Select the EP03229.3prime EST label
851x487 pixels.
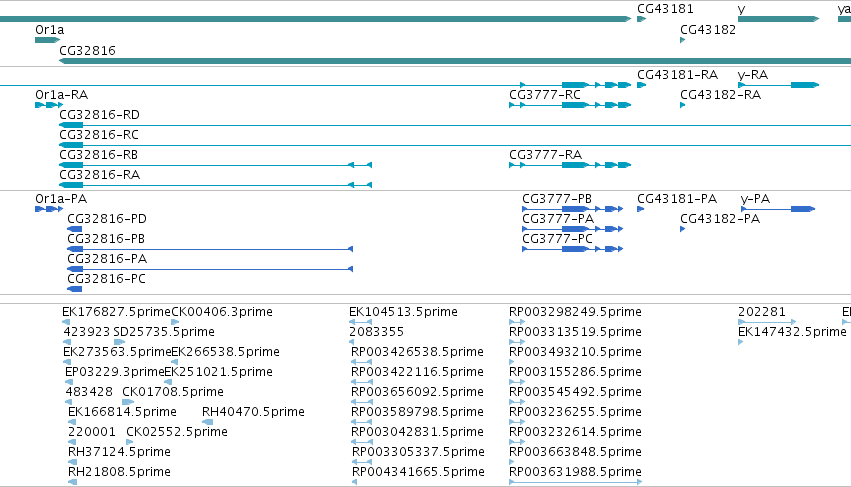pyautogui.click(x=115, y=372)
